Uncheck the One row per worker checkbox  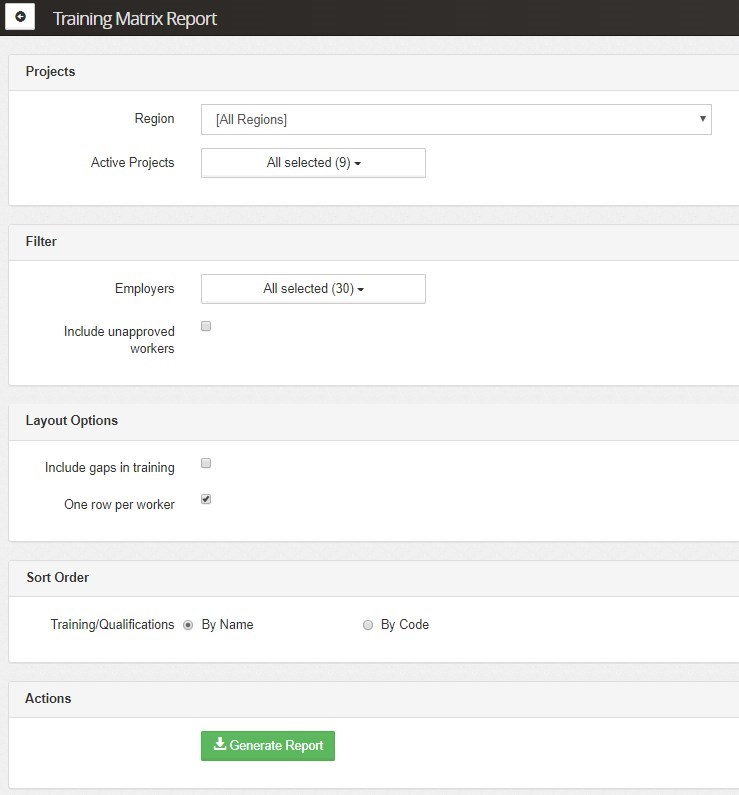(206, 499)
